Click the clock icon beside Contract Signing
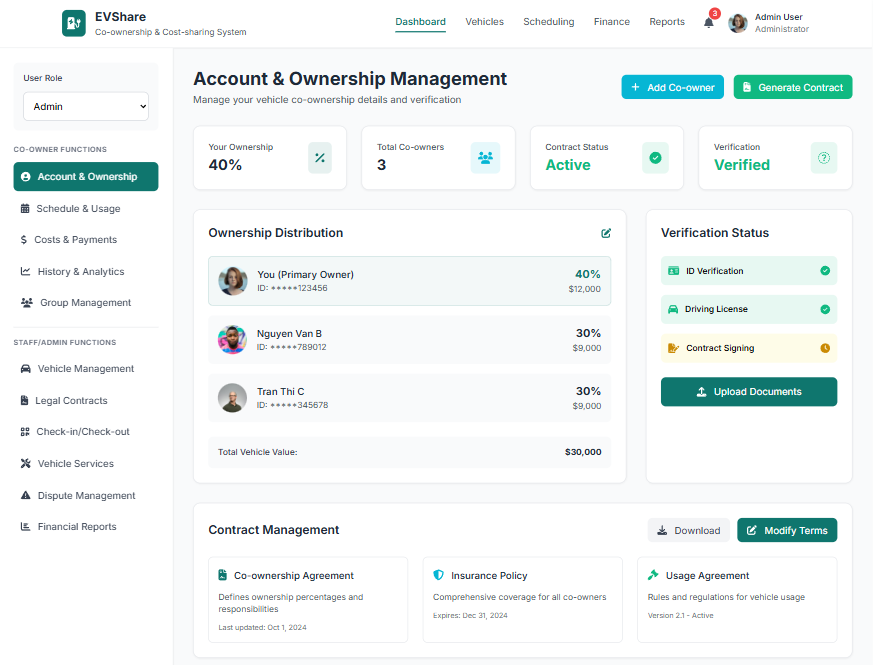The height and width of the screenshot is (665, 873). click(825, 348)
